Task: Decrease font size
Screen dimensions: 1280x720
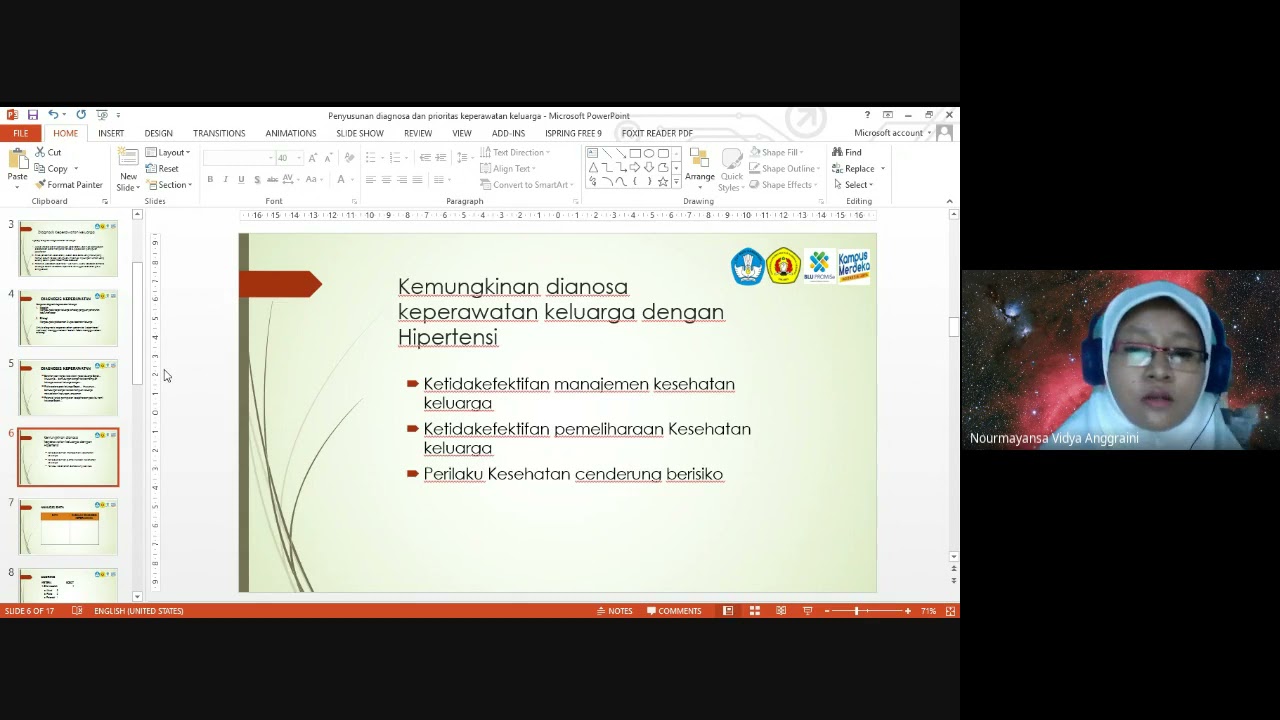Action: (327, 158)
